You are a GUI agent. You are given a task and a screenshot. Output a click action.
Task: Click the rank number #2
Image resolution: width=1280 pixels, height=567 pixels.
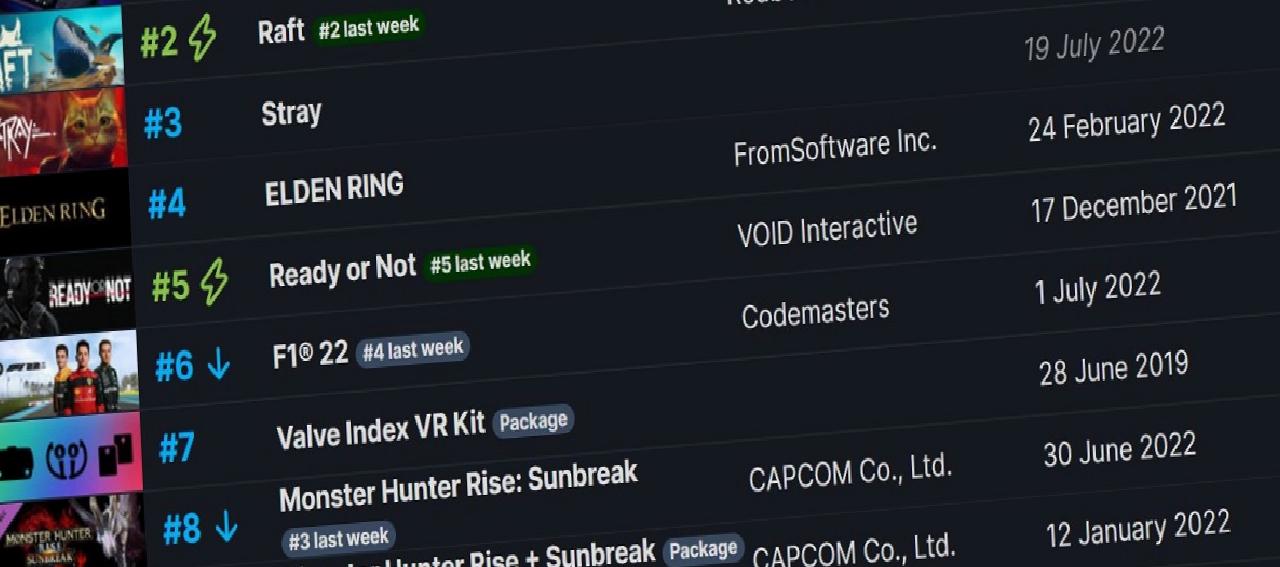159,42
